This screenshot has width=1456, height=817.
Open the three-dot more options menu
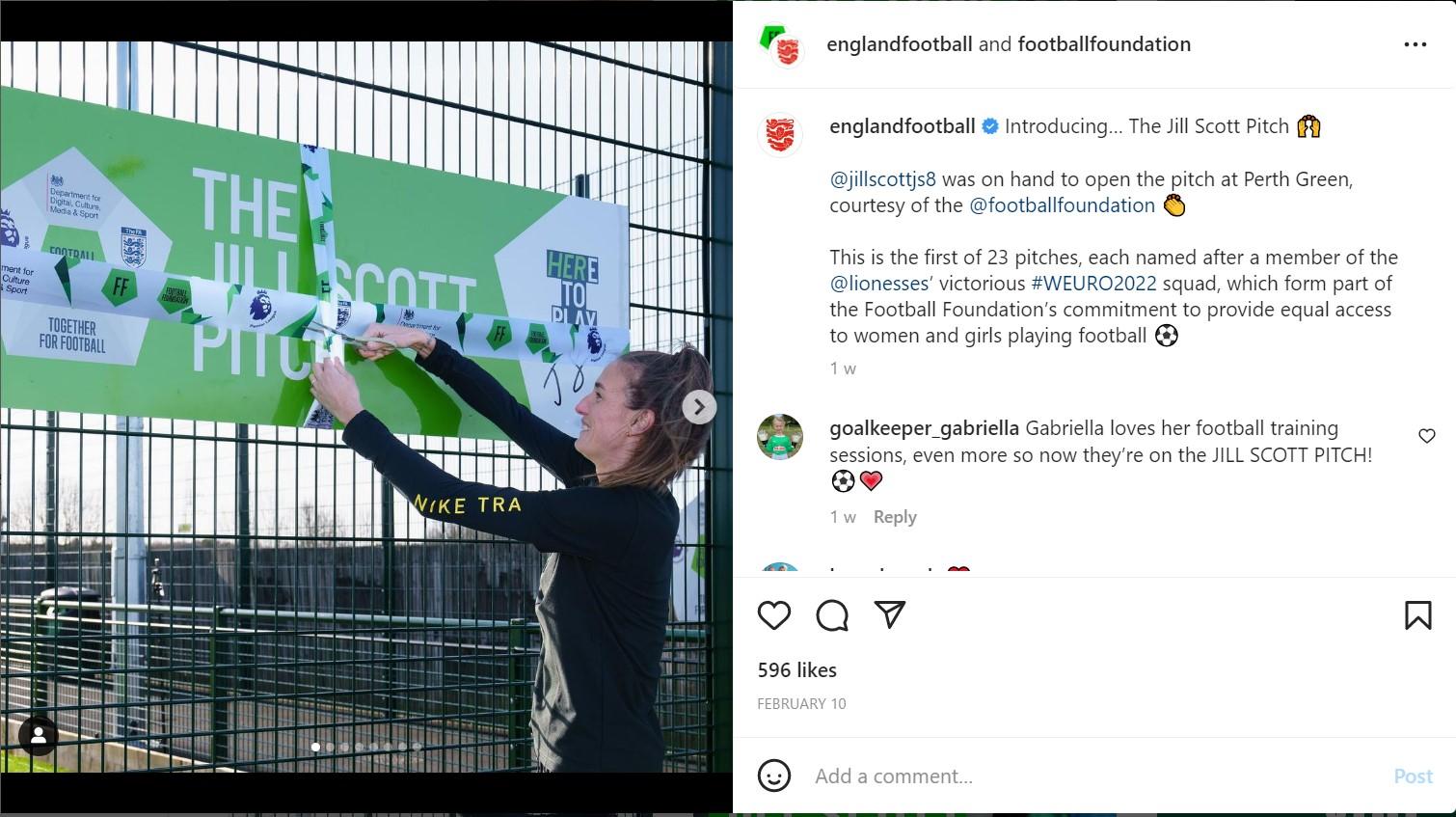[x=1415, y=44]
